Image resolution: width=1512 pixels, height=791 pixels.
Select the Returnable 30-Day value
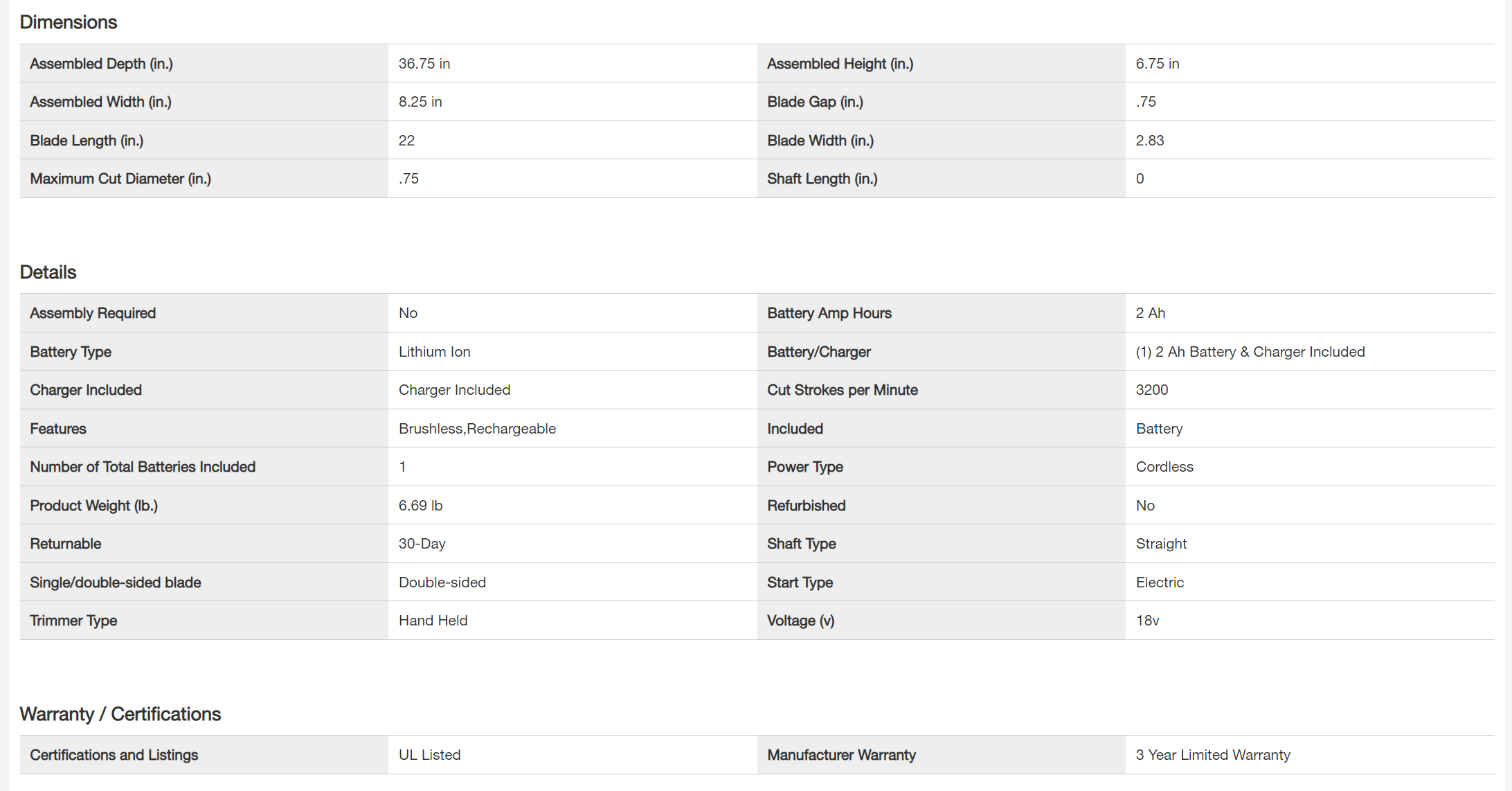click(x=422, y=544)
